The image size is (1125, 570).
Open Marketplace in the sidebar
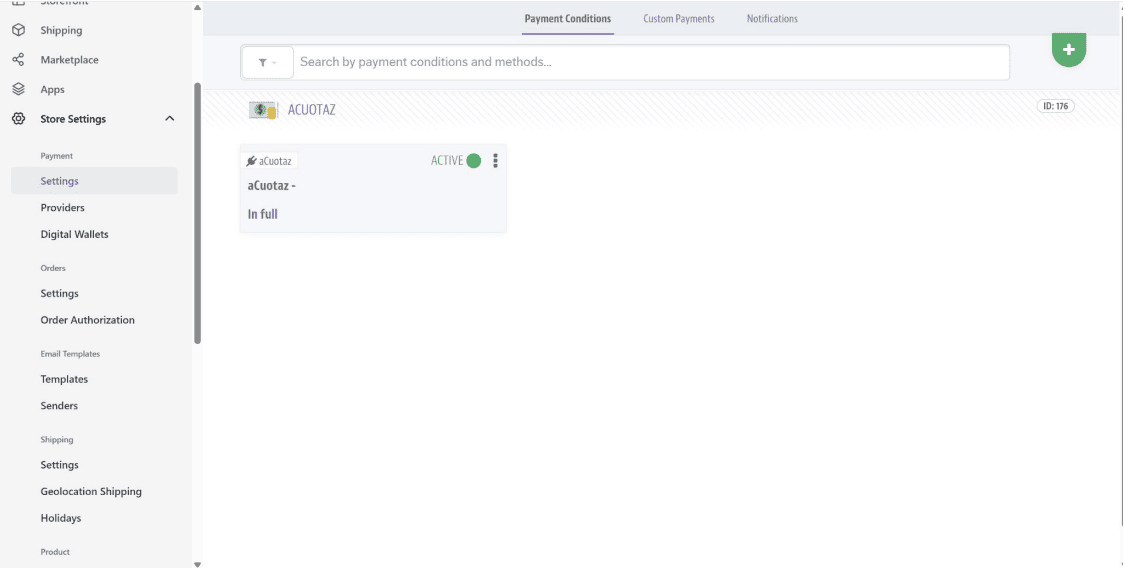[70, 60]
